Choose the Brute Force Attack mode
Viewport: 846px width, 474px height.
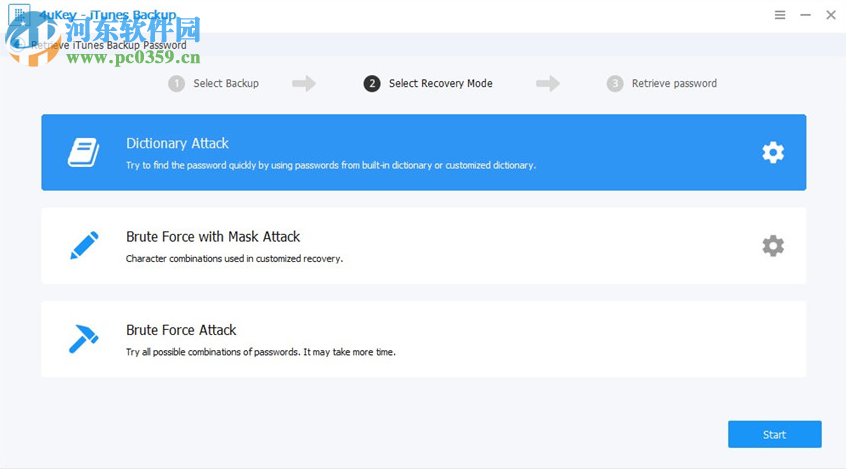click(424, 339)
